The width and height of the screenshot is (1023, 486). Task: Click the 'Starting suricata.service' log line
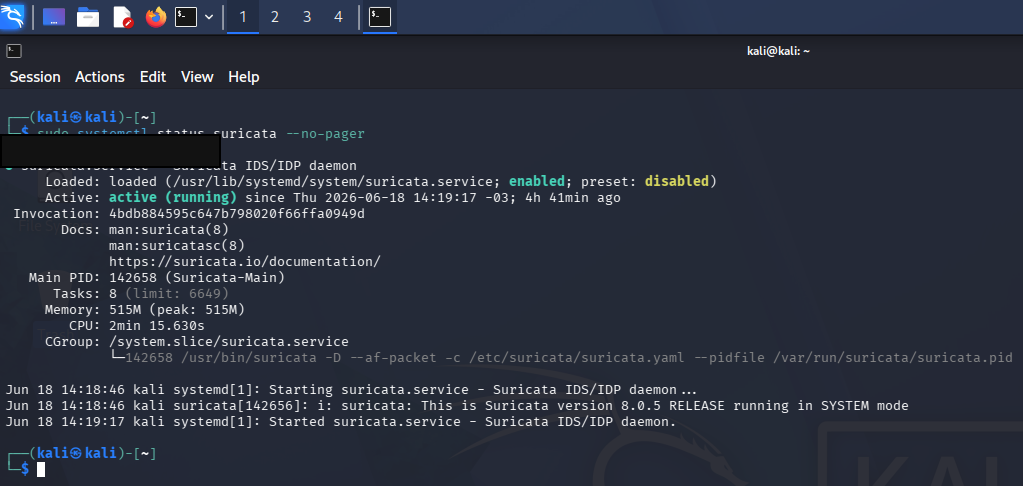coord(352,390)
